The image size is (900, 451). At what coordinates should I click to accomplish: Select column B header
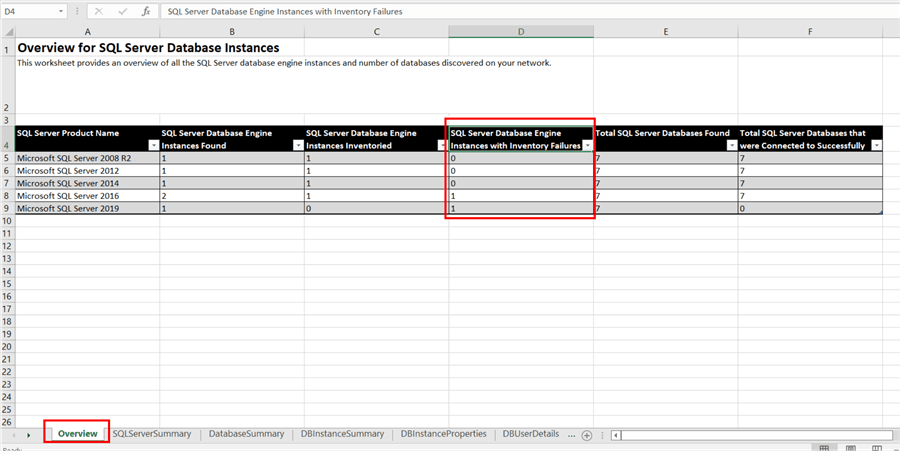[x=232, y=32]
